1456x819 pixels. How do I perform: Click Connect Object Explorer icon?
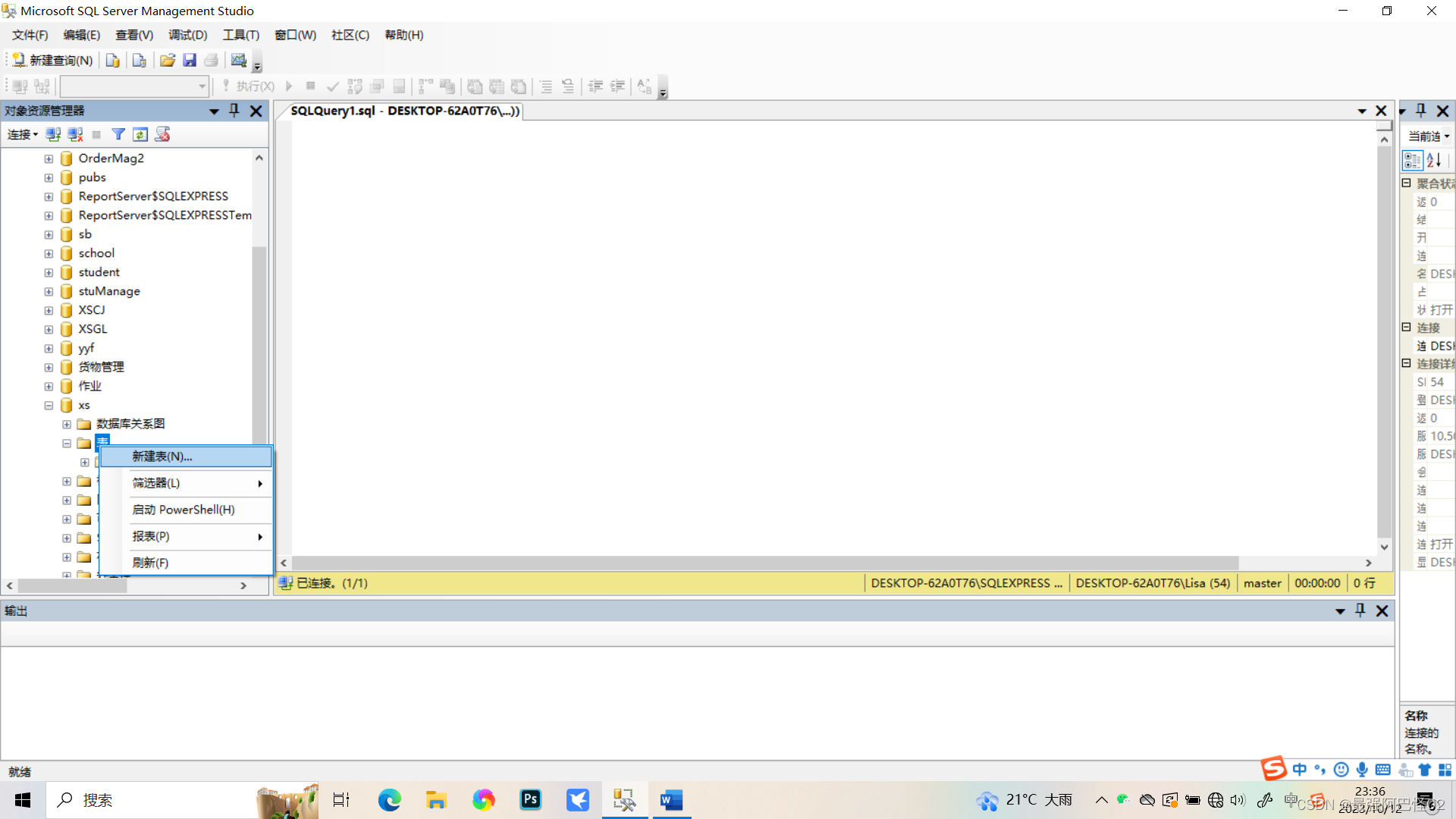pos(53,135)
